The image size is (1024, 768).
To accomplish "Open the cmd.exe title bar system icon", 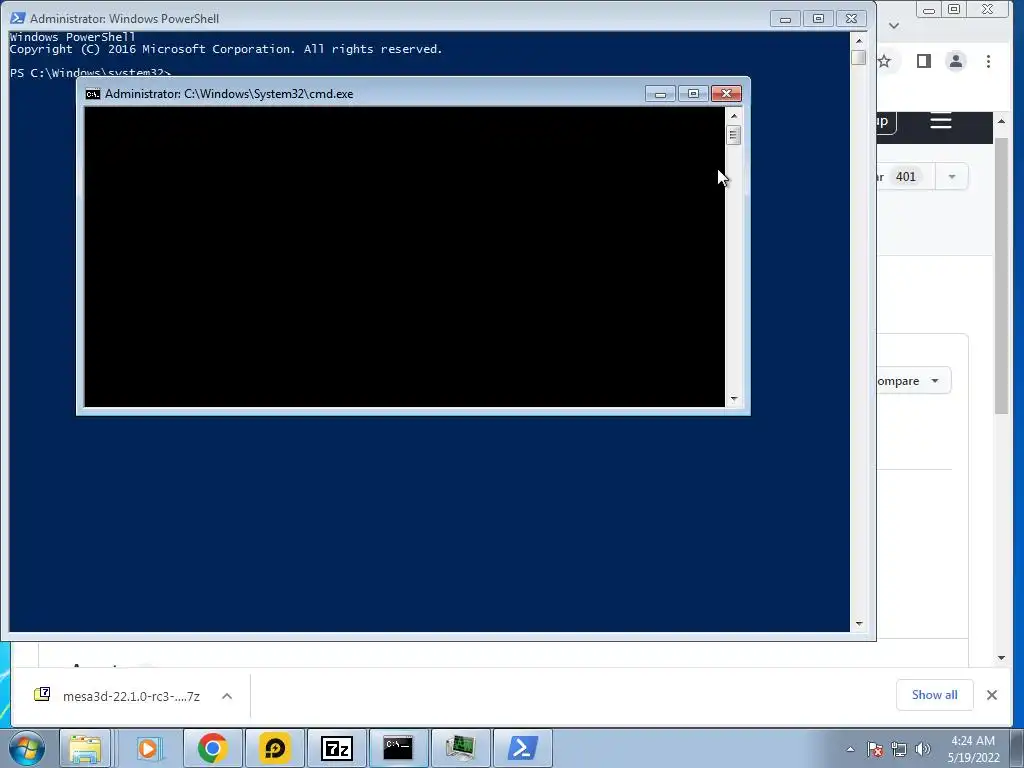I will tap(93, 94).
